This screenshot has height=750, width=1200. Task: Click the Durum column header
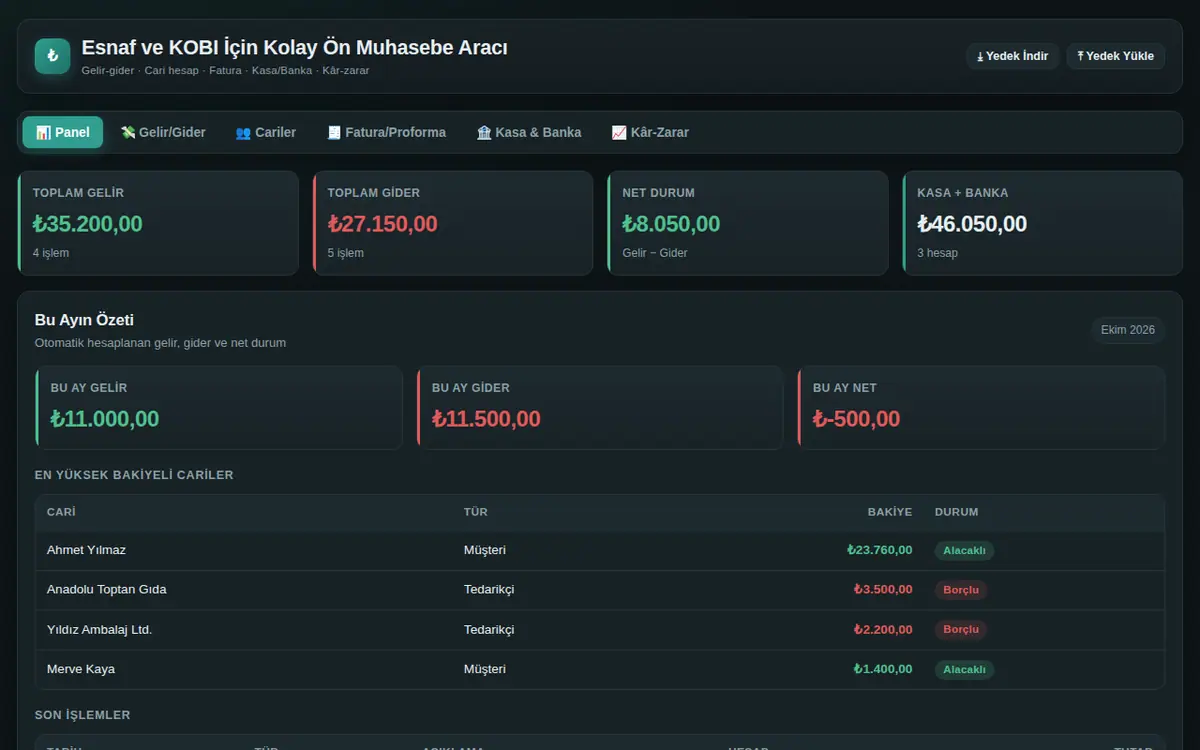point(957,512)
